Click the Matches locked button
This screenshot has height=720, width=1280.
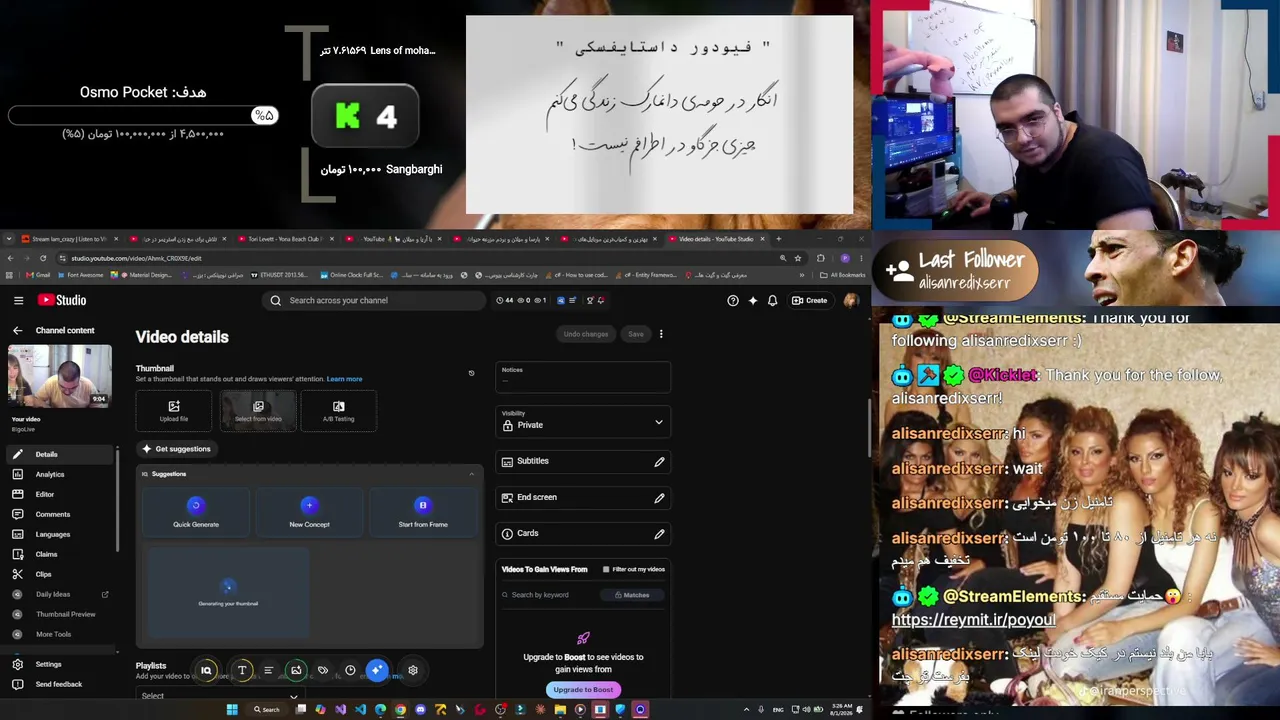pos(631,595)
